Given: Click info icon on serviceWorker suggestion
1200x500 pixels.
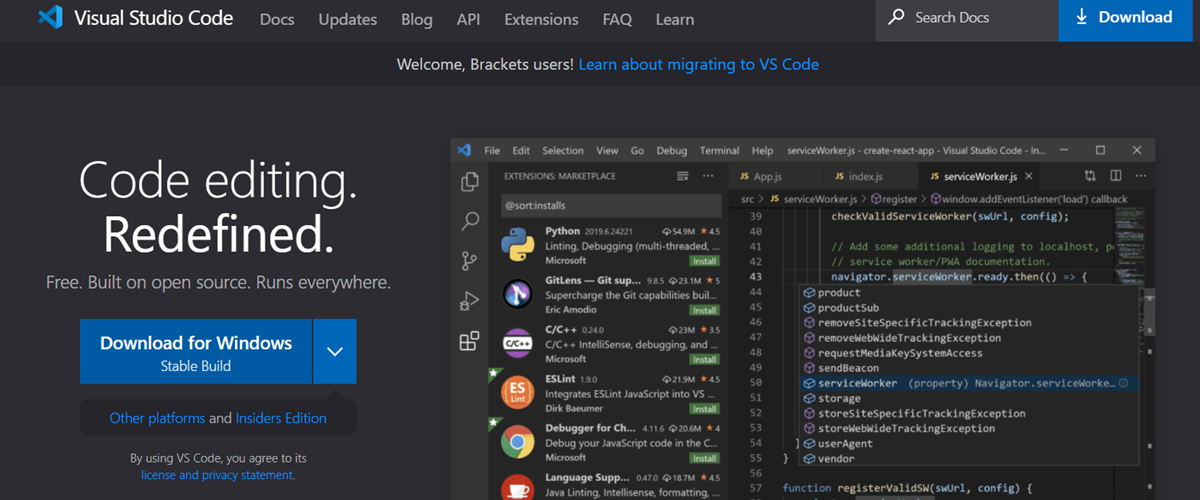Looking at the screenshot, I should pos(1123,383).
